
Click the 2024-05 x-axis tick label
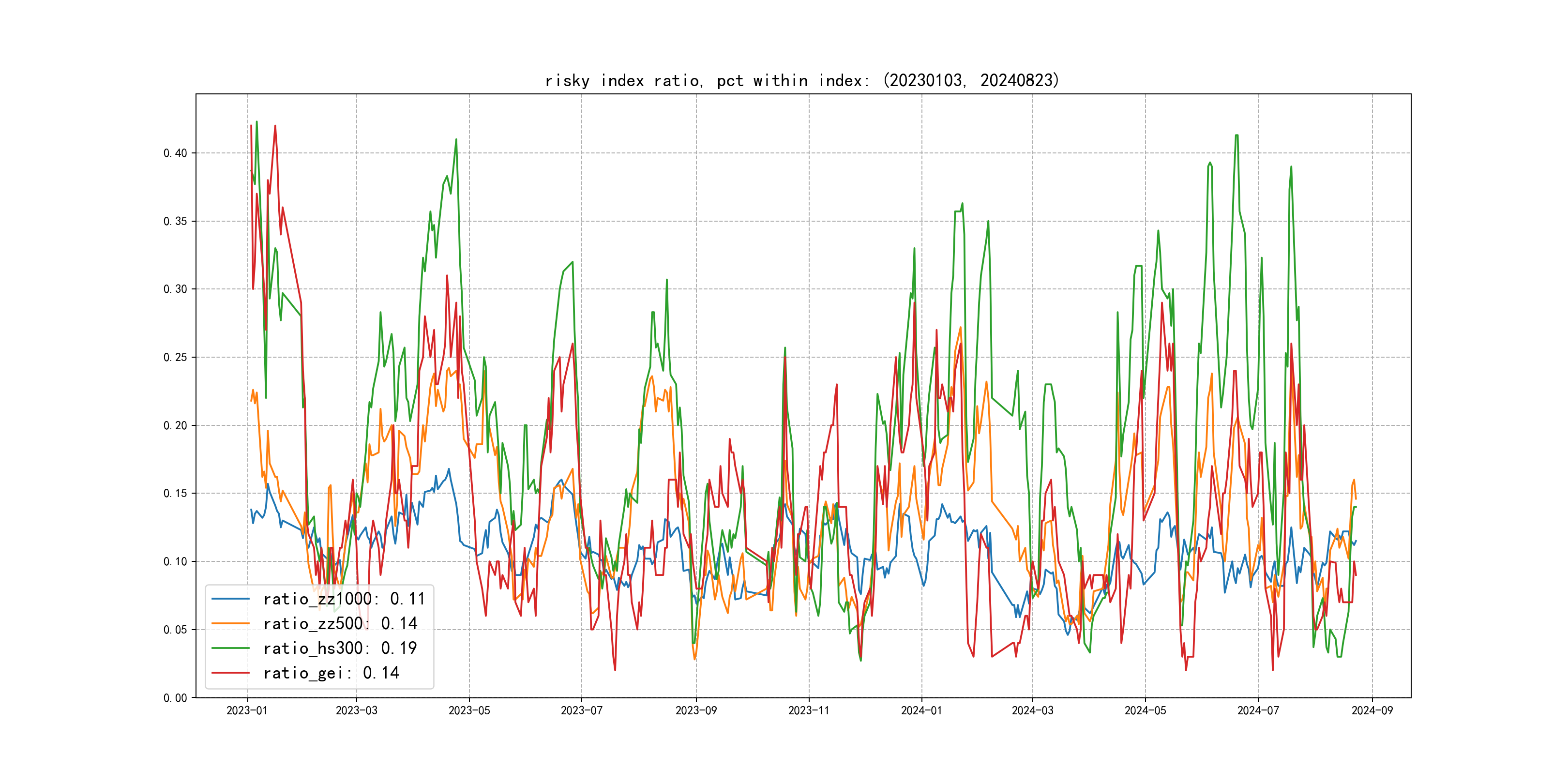click(1145, 710)
